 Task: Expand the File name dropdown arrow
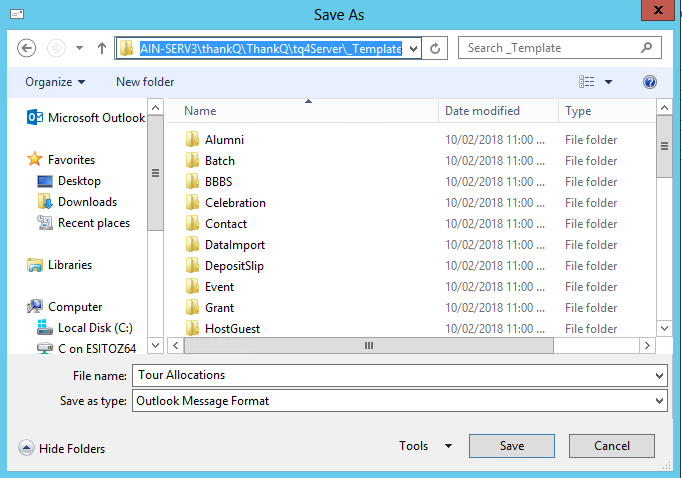tap(658, 376)
